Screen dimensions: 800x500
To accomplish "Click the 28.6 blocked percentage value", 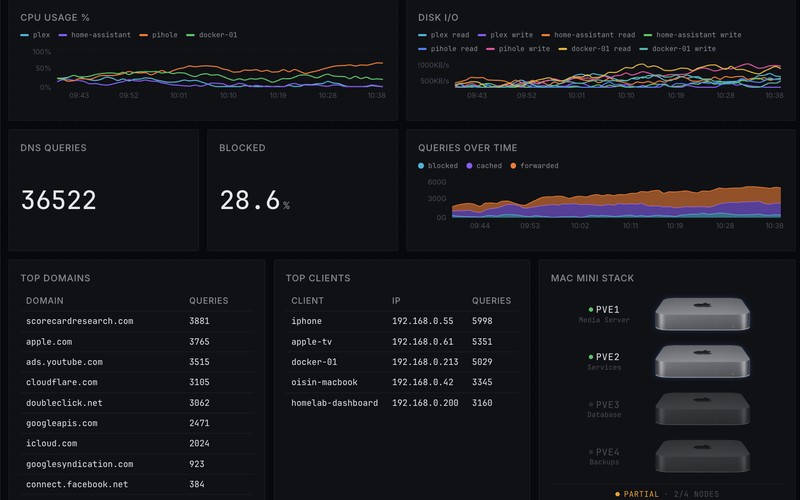I will point(250,200).
